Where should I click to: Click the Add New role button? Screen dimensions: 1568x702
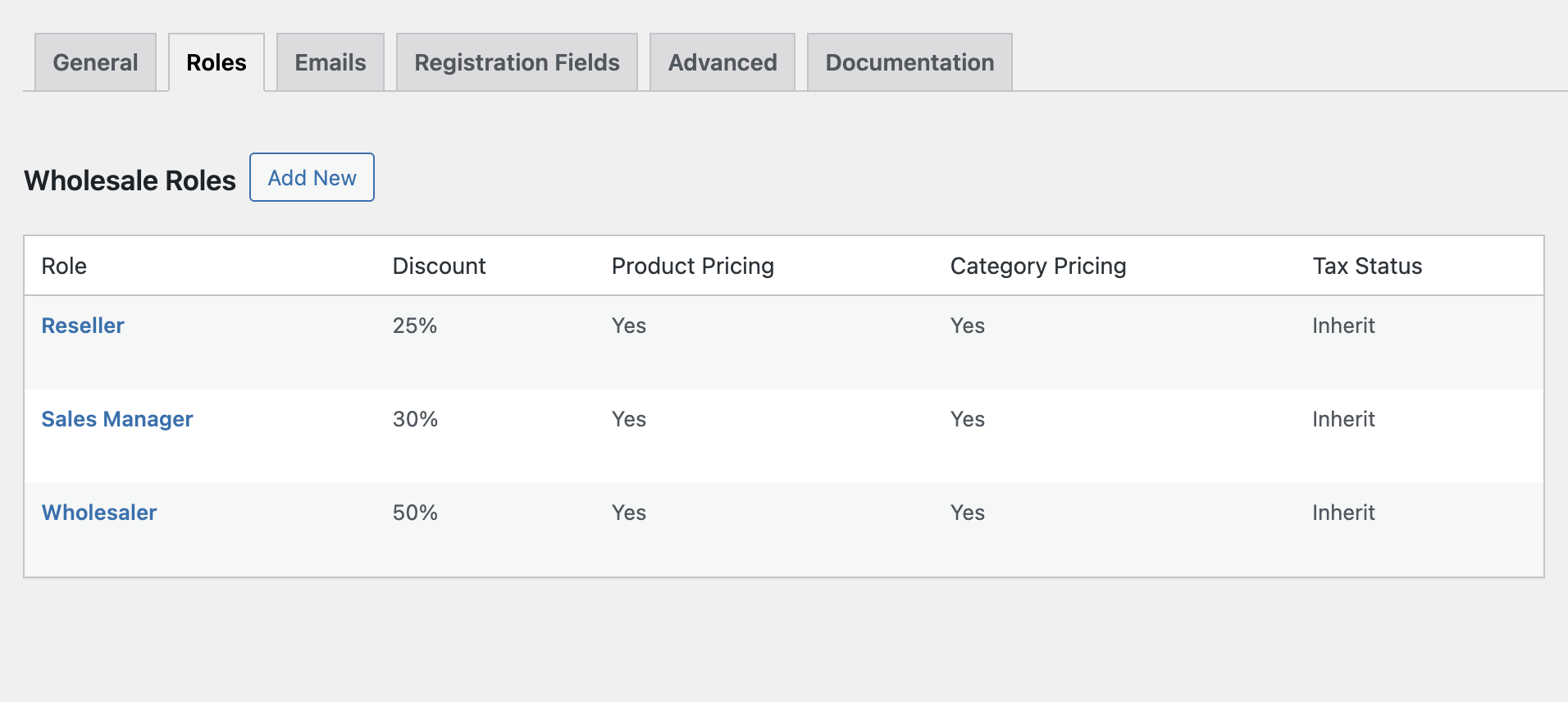click(x=312, y=177)
